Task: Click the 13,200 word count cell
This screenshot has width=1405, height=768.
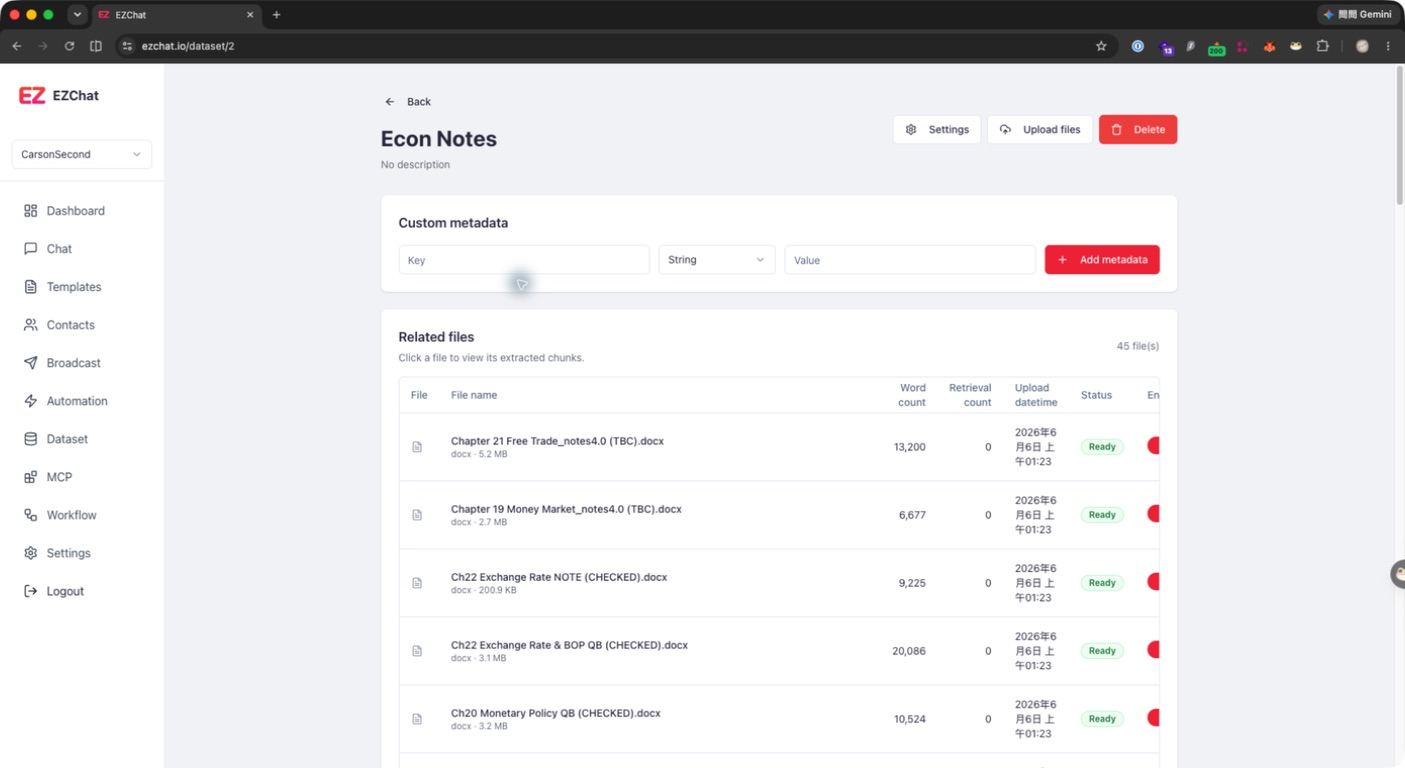Action: [909, 447]
